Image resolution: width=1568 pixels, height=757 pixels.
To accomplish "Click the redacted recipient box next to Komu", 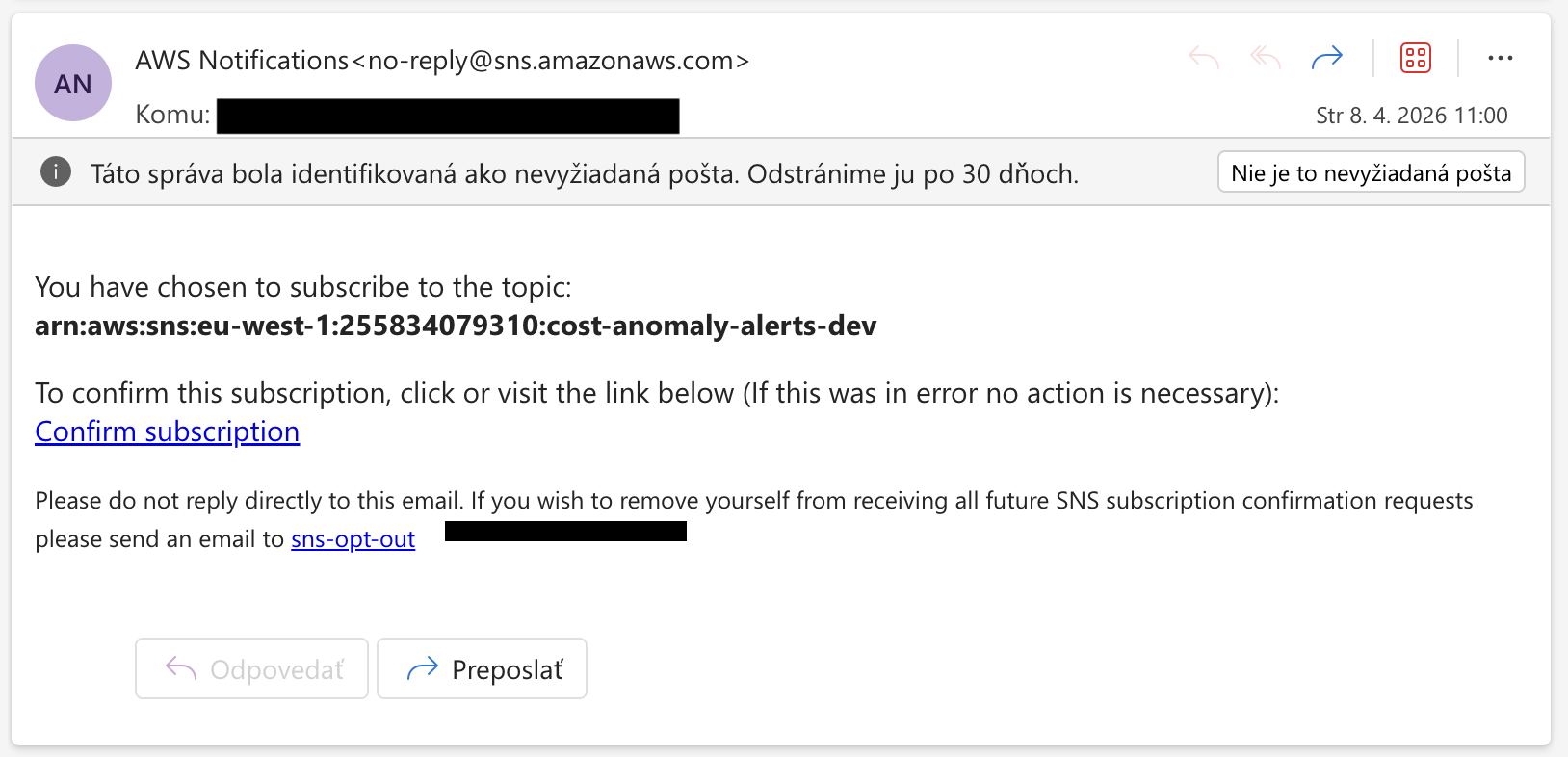I will [448, 116].
